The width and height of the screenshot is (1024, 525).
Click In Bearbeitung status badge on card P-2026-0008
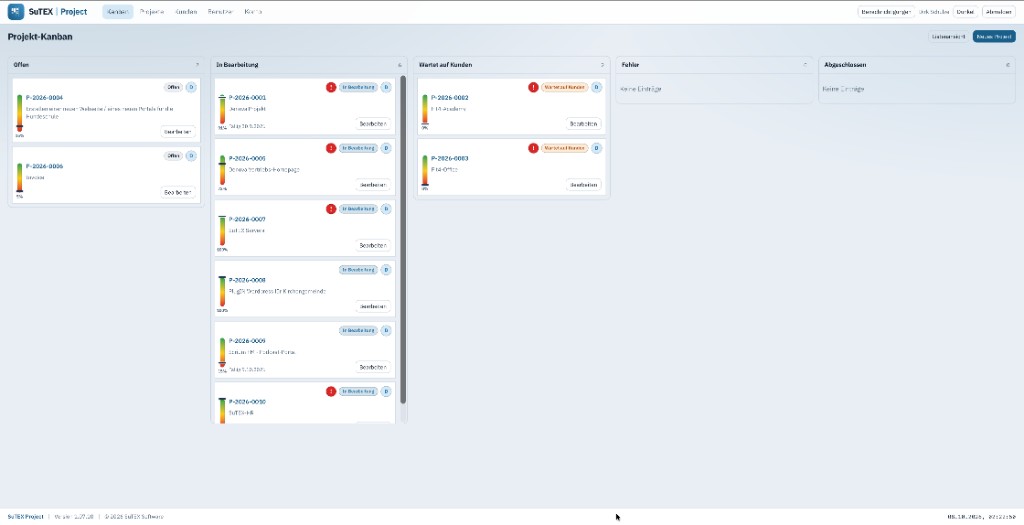tap(358, 270)
